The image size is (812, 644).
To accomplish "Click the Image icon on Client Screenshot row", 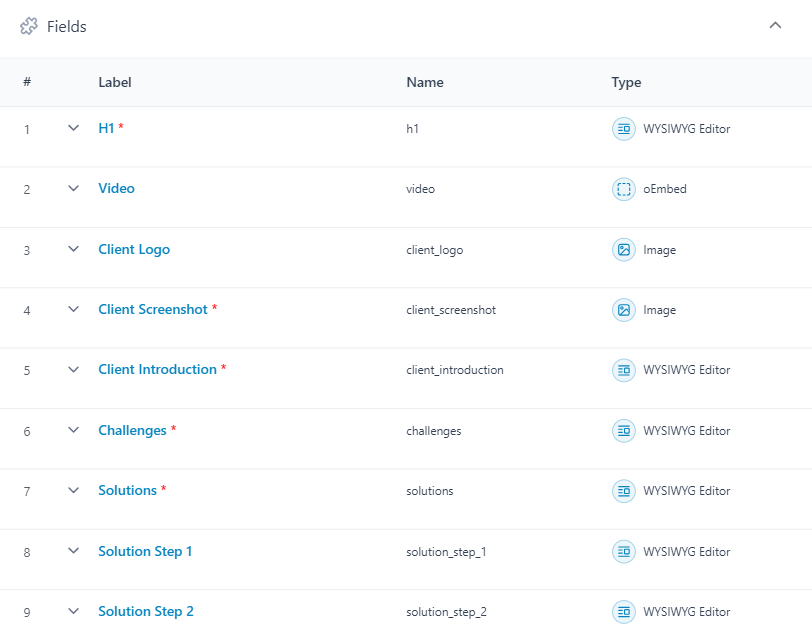I will pyautogui.click(x=623, y=310).
